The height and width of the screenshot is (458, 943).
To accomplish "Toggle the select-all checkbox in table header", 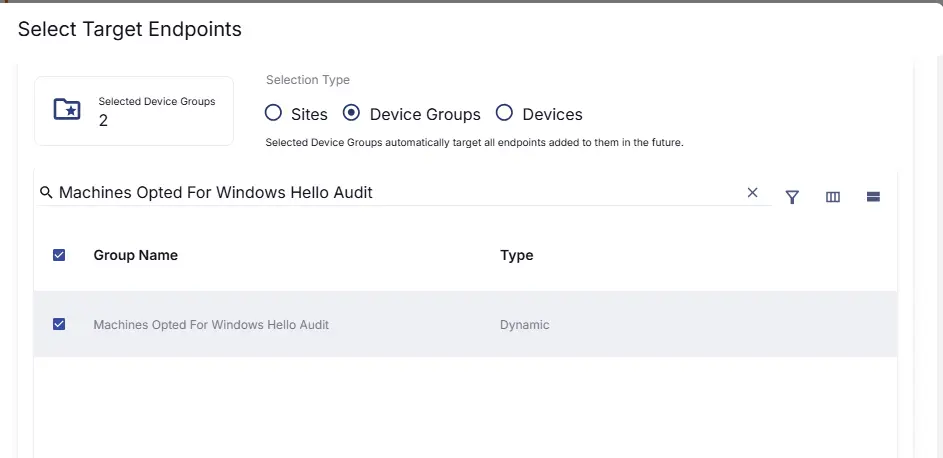I will pyautogui.click(x=59, y=255).
